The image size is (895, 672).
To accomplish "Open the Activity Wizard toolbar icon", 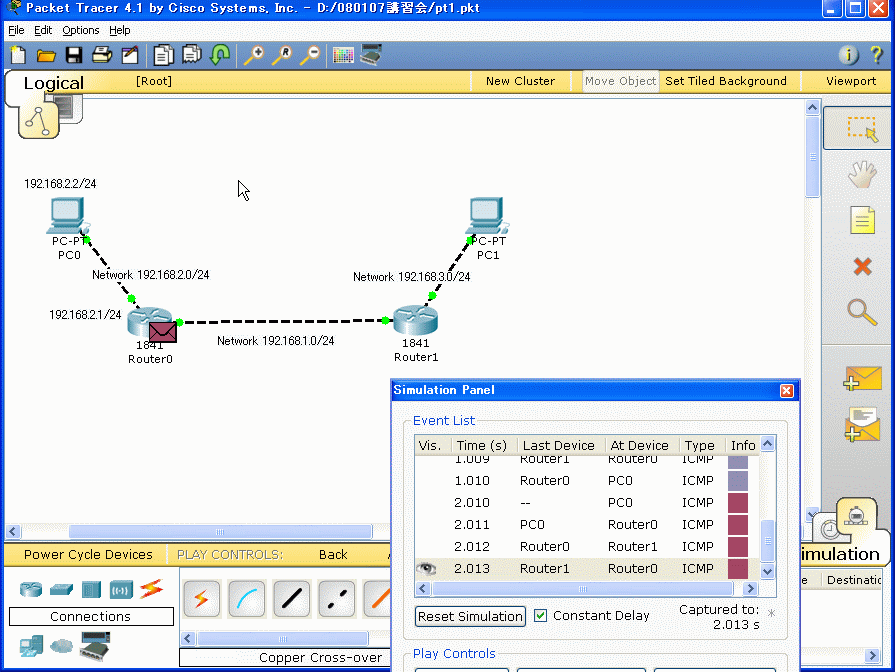I will [130, 55].
